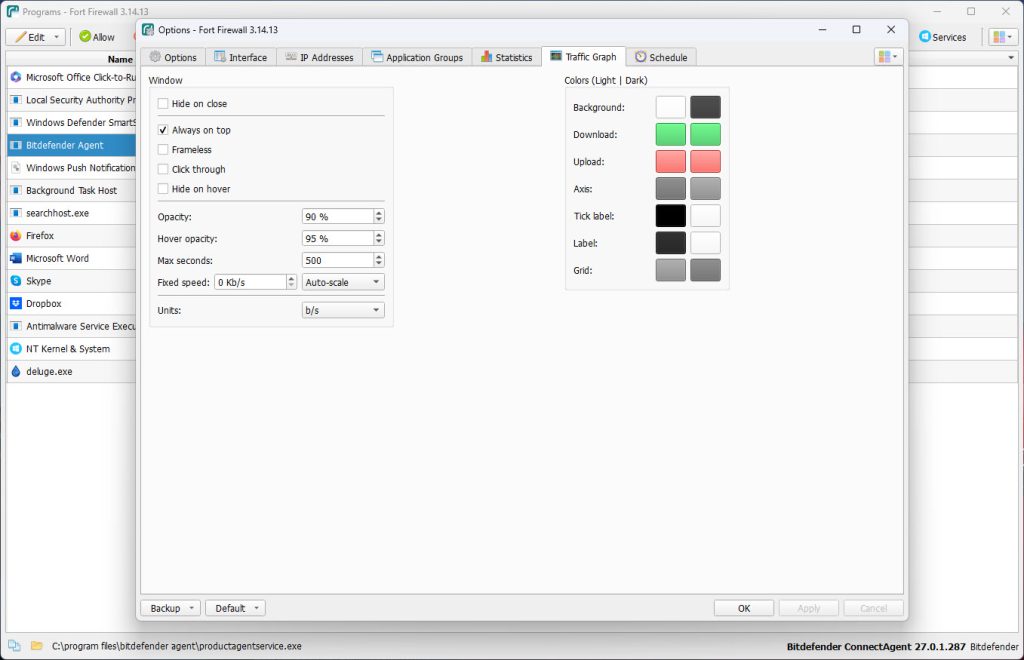Open the colored grid menu icon in Options dialog
Viewport: 1024px width, 660px height.
click(888, 57)
